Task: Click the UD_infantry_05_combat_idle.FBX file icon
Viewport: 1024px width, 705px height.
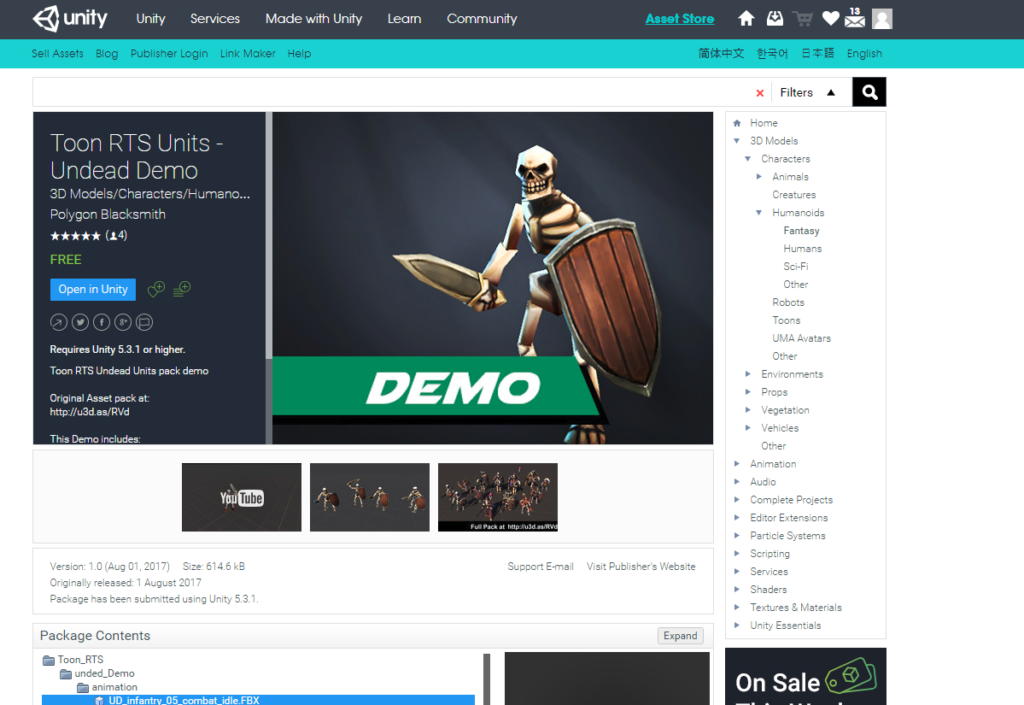Action: coord(100,700)
